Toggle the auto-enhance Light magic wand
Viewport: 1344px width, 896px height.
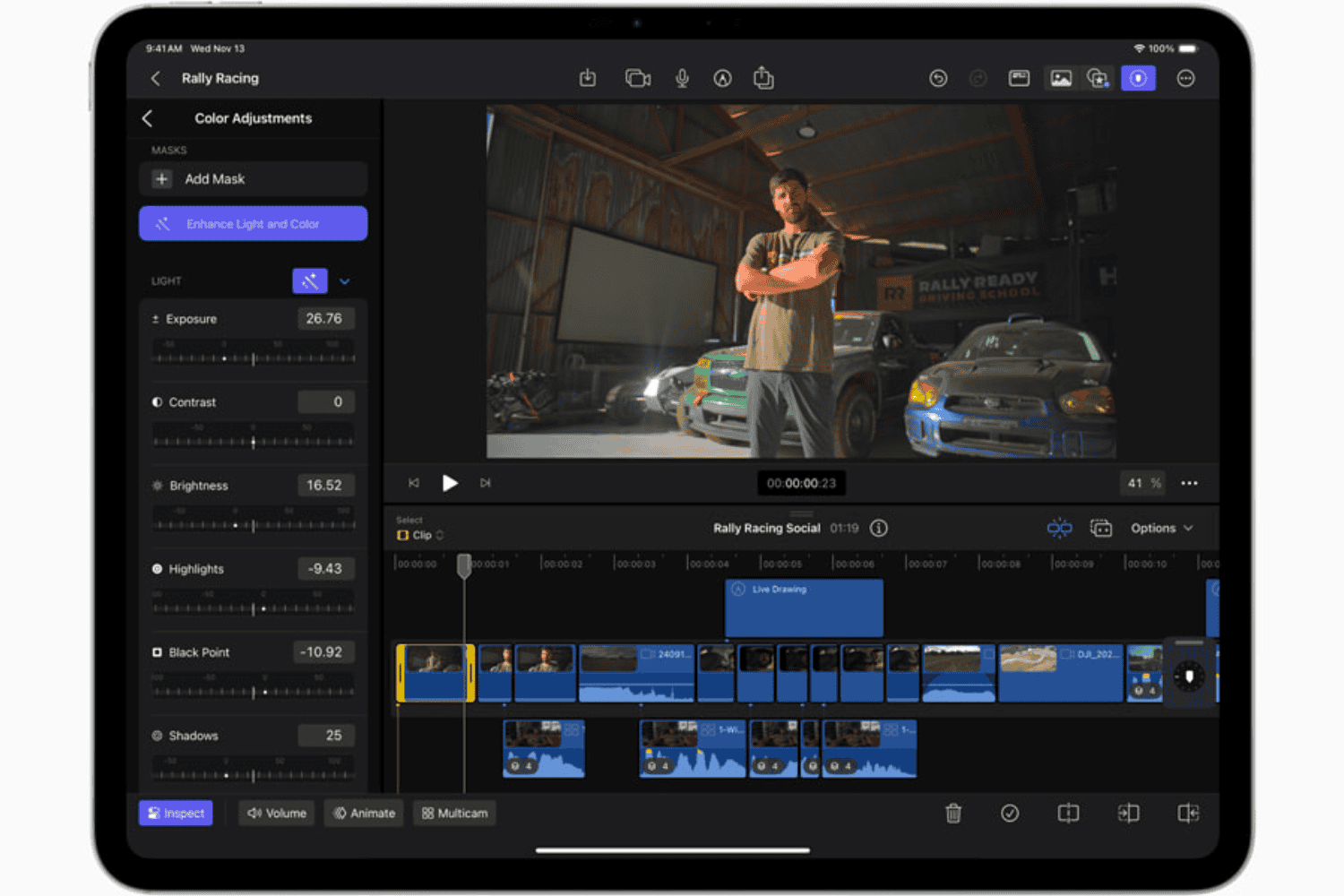click(309, 280)
